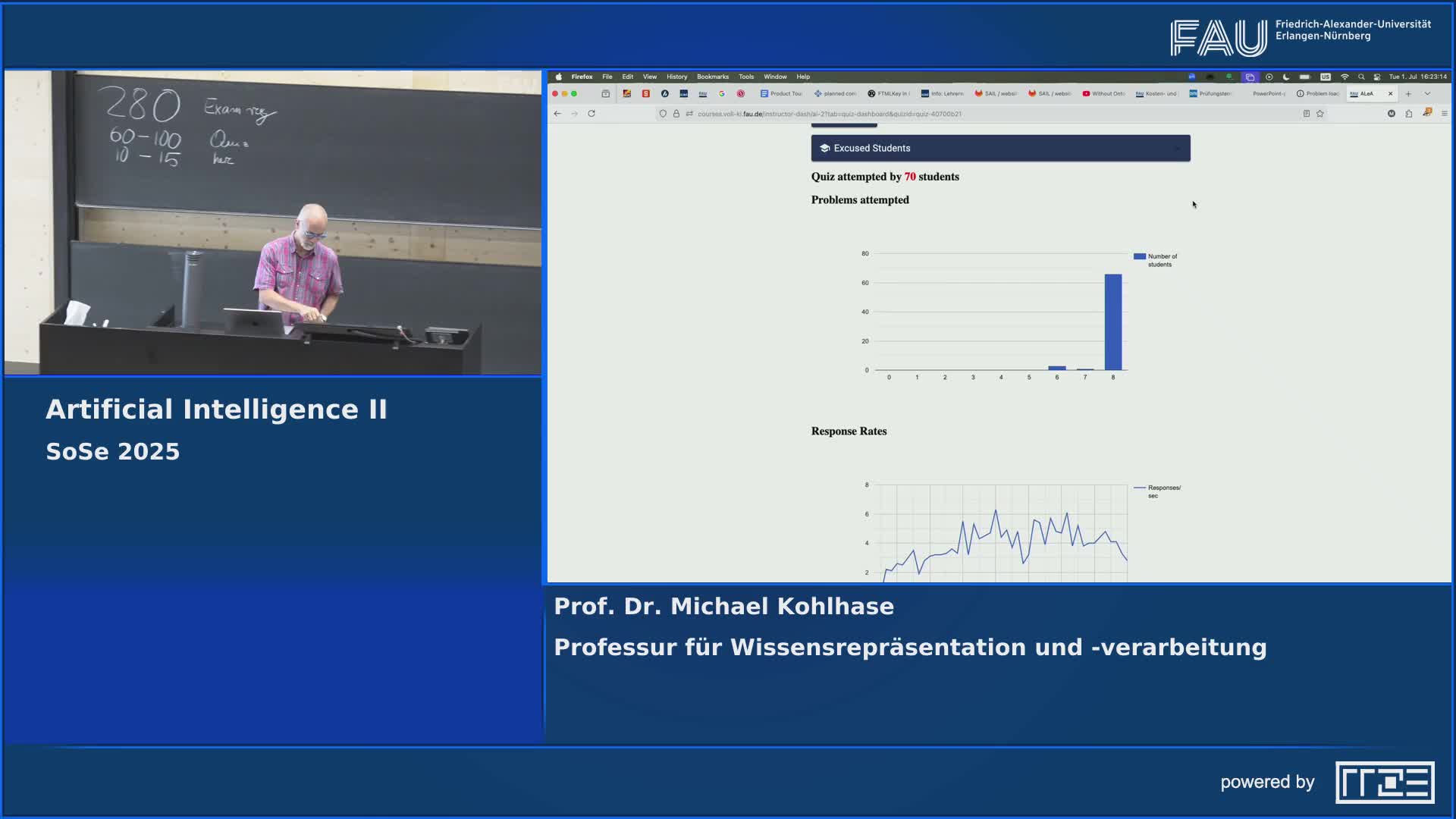Screen dimensions: 1456x819
Task: Open the site permissions icon in the address bar
Action: tap(689, 114)
